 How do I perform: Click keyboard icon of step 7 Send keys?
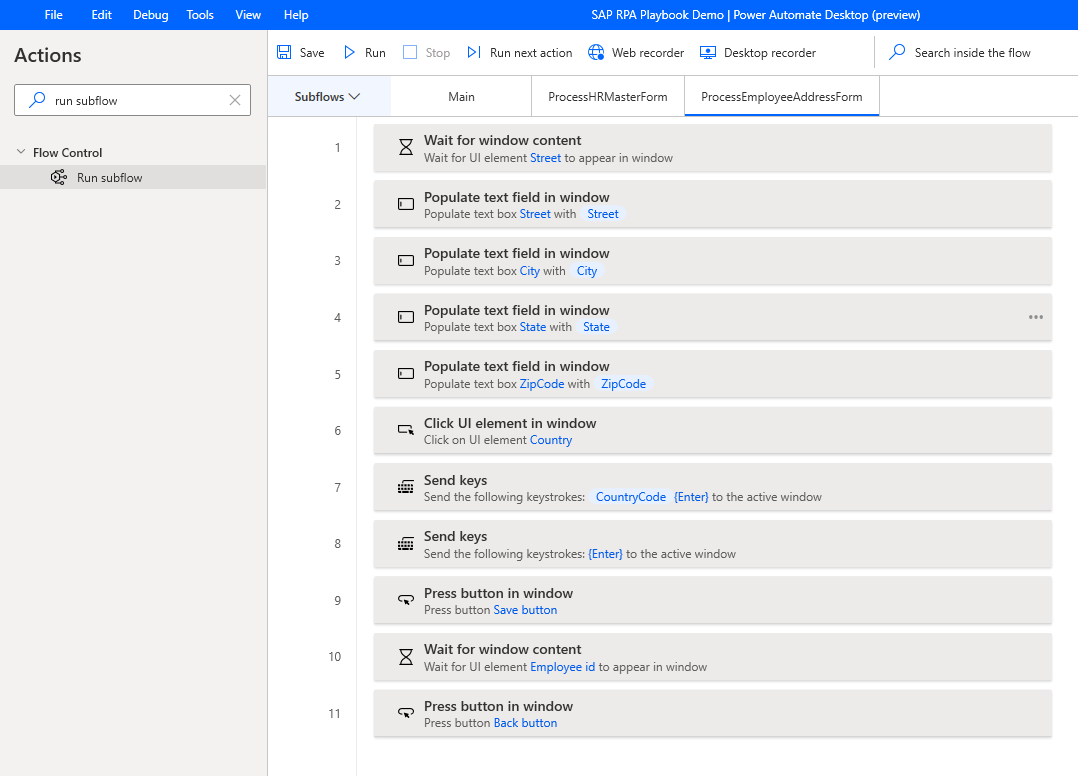pyautogui.click(x=406, y=487)
